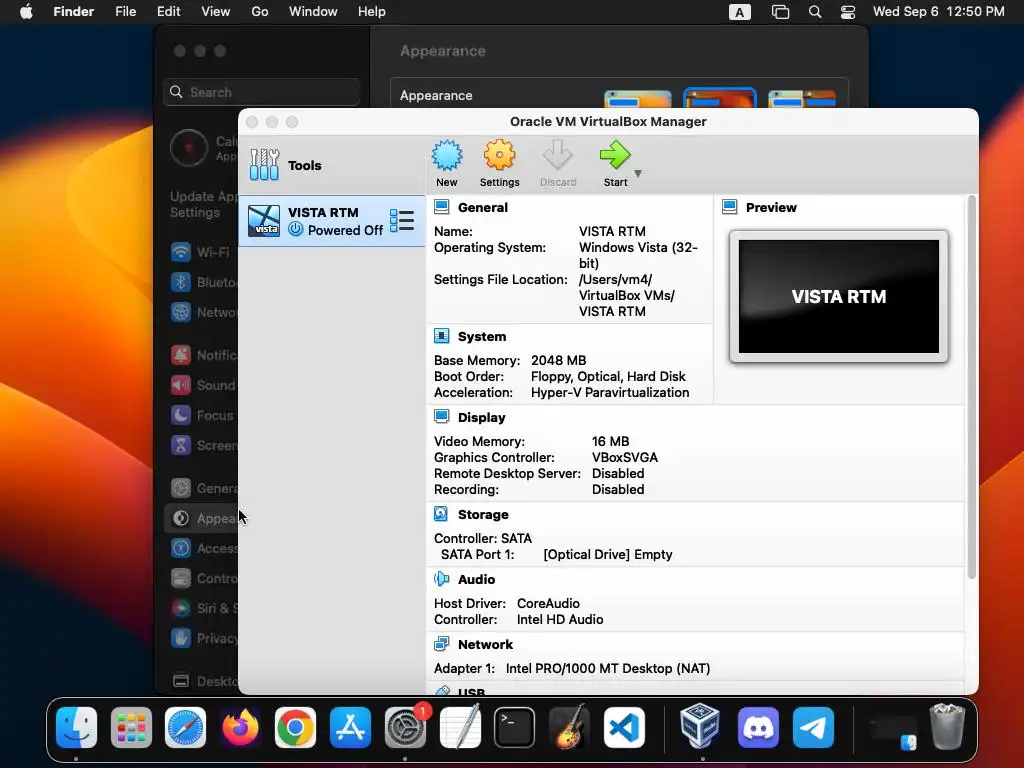
Task: Click the VISTA RTM preview thumbnail
Action: tap(839, 296)
